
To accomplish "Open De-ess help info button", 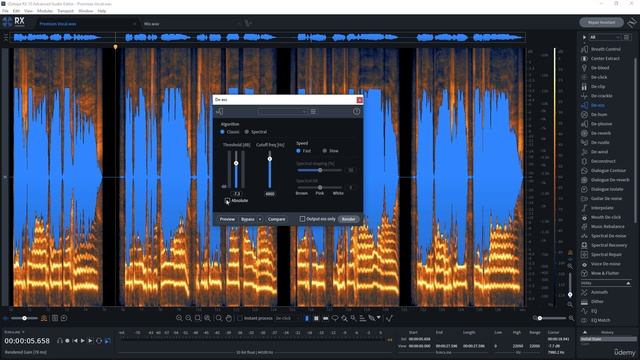I will (356, 111).
